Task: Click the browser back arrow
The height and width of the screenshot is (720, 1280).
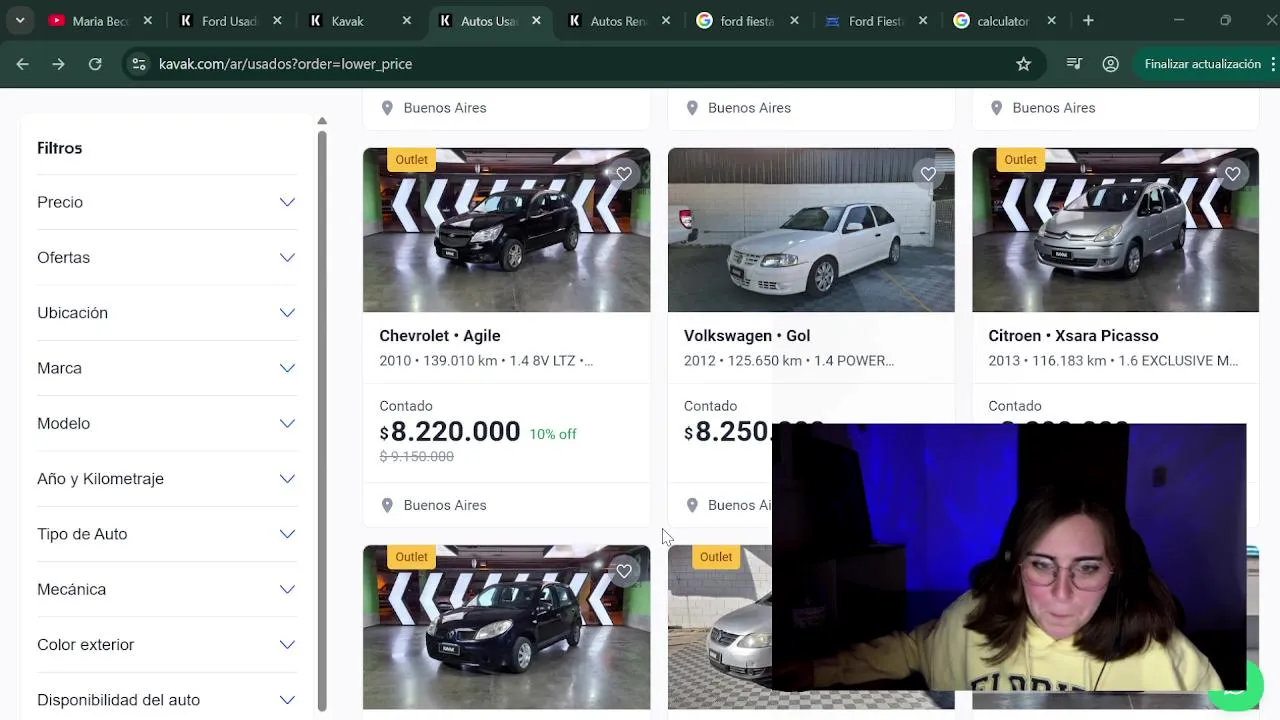Action: pos(22,64)
